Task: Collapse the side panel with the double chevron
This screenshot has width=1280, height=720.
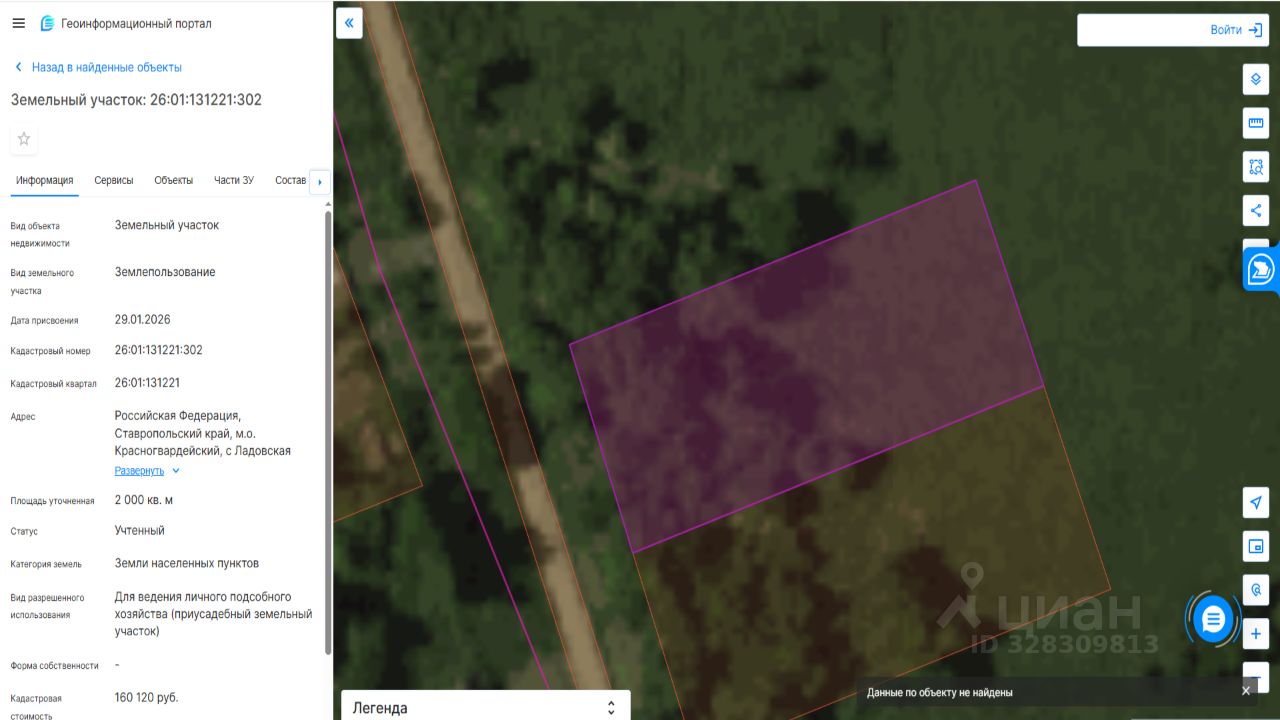Action: point(349,23)
